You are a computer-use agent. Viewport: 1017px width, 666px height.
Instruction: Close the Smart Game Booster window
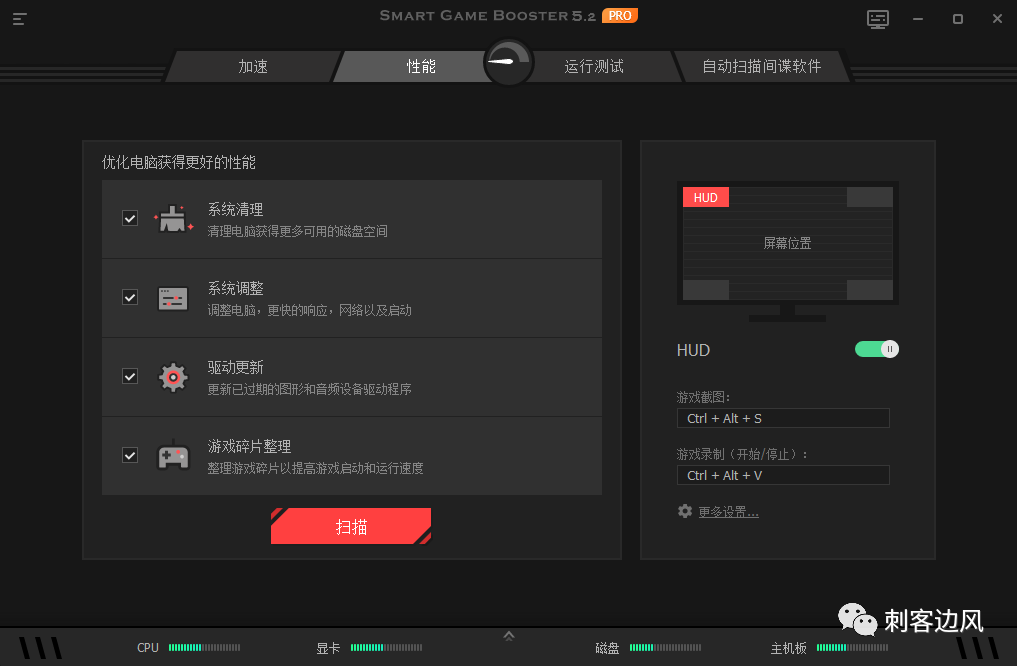coord(998,19)
